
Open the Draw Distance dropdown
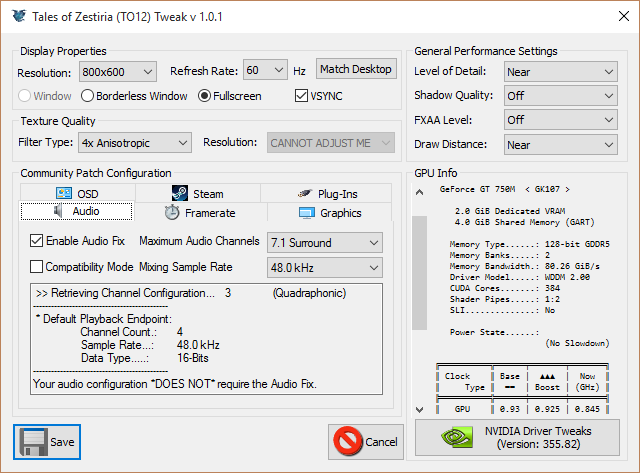(x=560, y=145)
